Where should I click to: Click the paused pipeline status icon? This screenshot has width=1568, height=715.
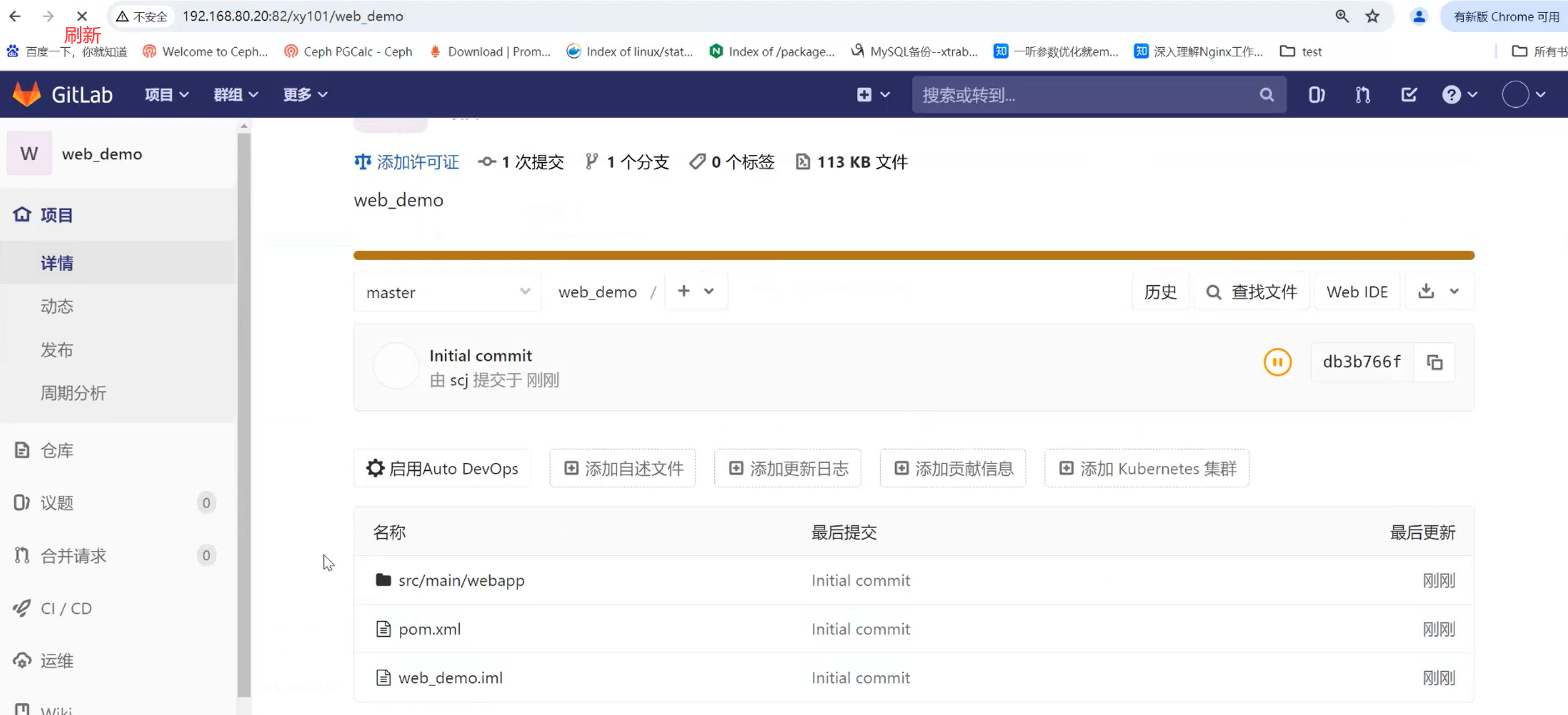tap(1277, 362)
